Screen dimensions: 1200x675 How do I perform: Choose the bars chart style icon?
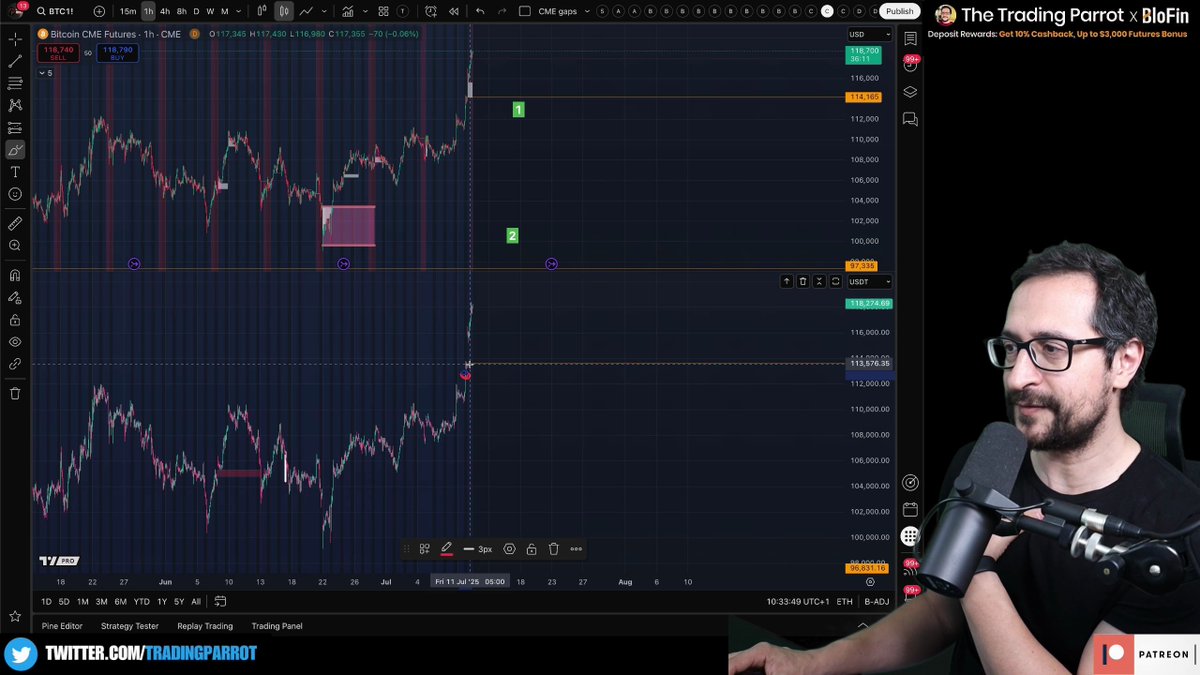point(262,11)
